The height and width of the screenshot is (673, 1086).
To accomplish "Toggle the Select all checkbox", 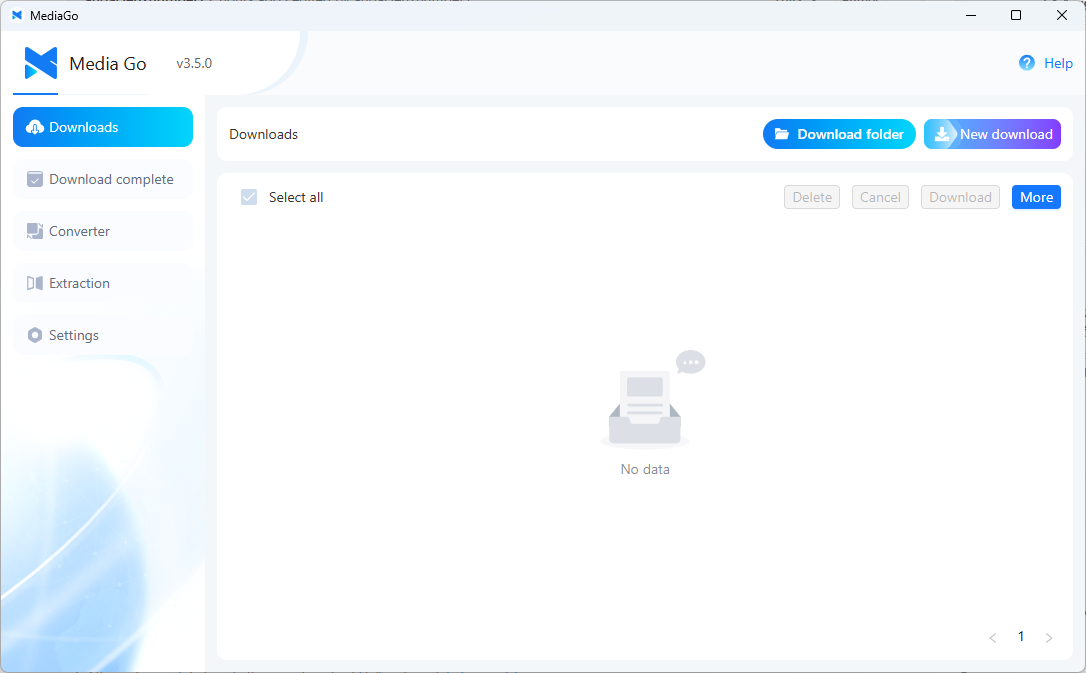I will [249, 197].
